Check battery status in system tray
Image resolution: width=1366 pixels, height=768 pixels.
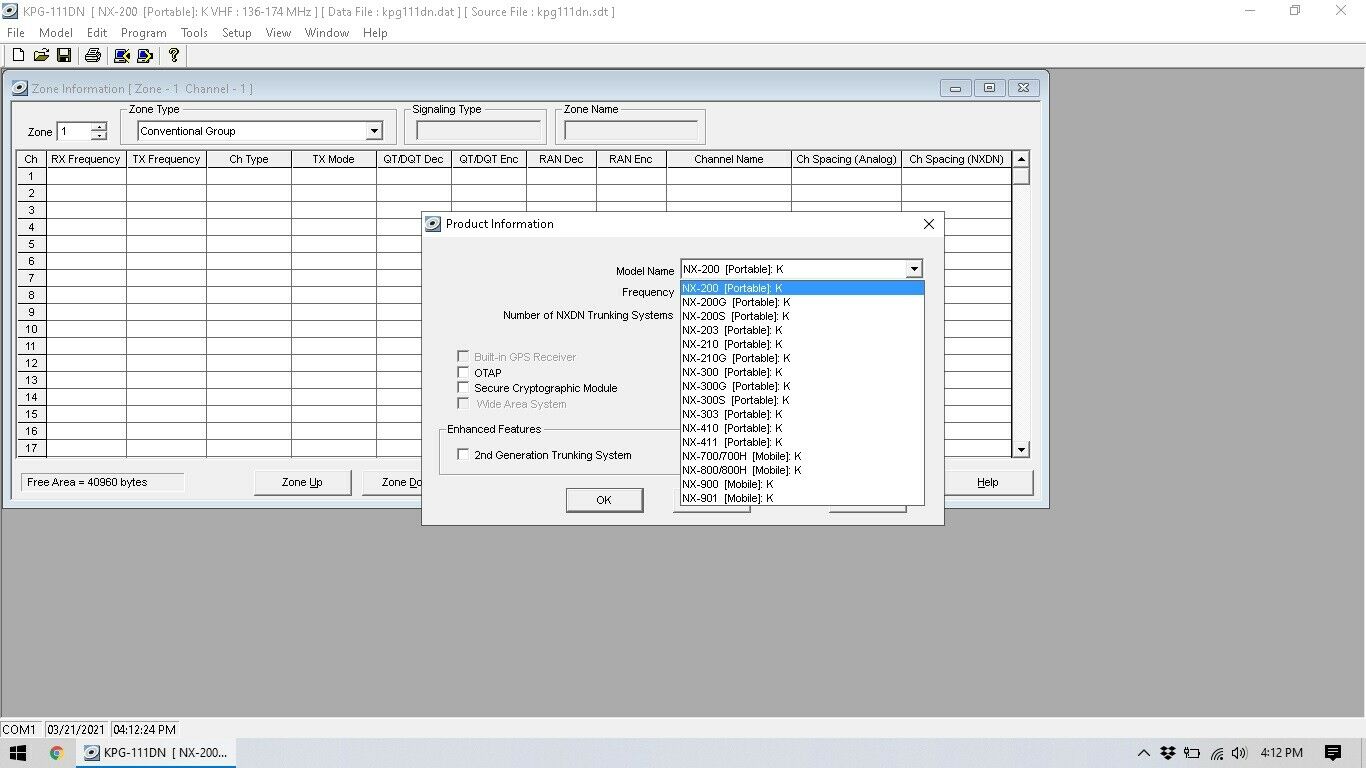pos(1192,753)
